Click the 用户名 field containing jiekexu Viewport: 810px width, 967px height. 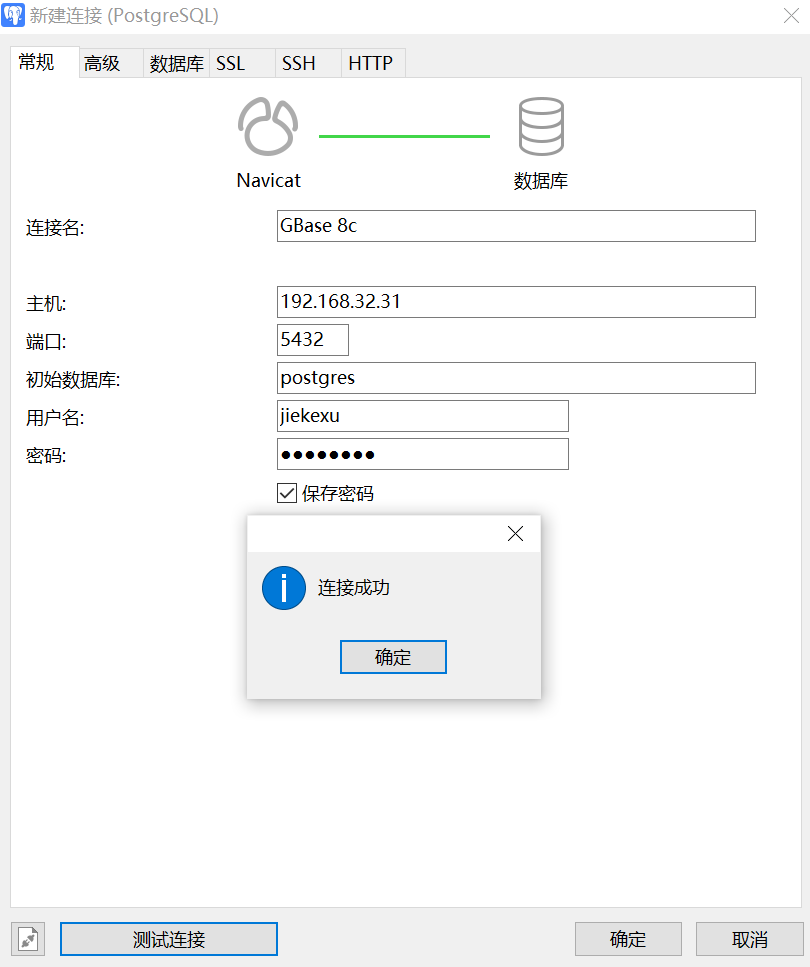[422, 415]
